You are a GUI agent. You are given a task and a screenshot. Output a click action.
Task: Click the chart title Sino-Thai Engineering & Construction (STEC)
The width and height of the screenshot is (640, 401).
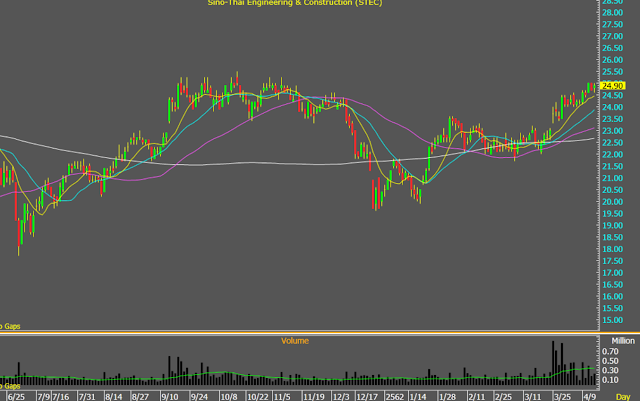tap(295, 3)
